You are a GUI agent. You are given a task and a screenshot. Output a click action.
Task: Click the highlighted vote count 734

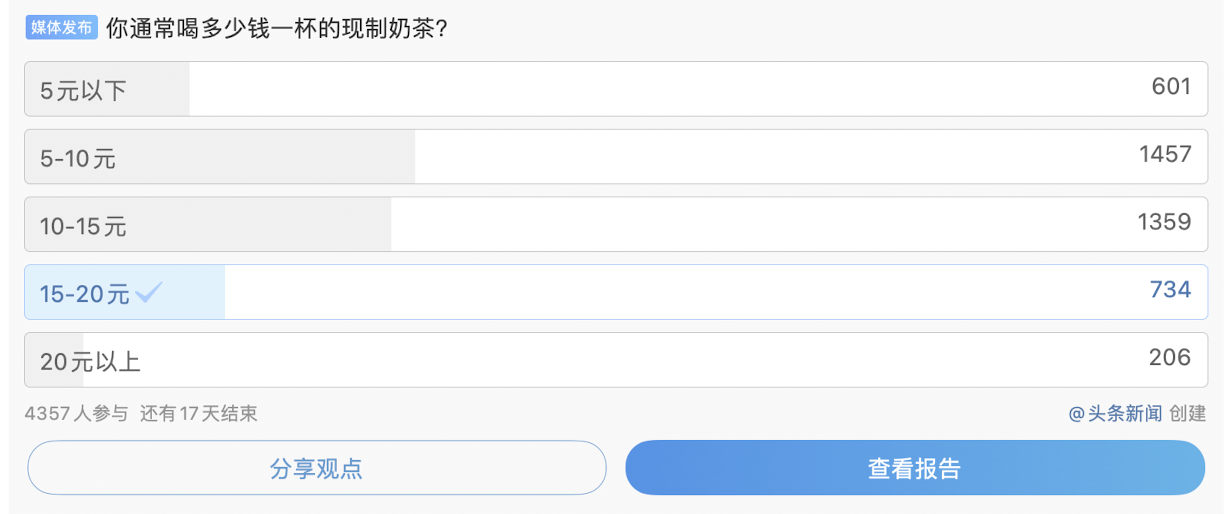pos(1170,290)
